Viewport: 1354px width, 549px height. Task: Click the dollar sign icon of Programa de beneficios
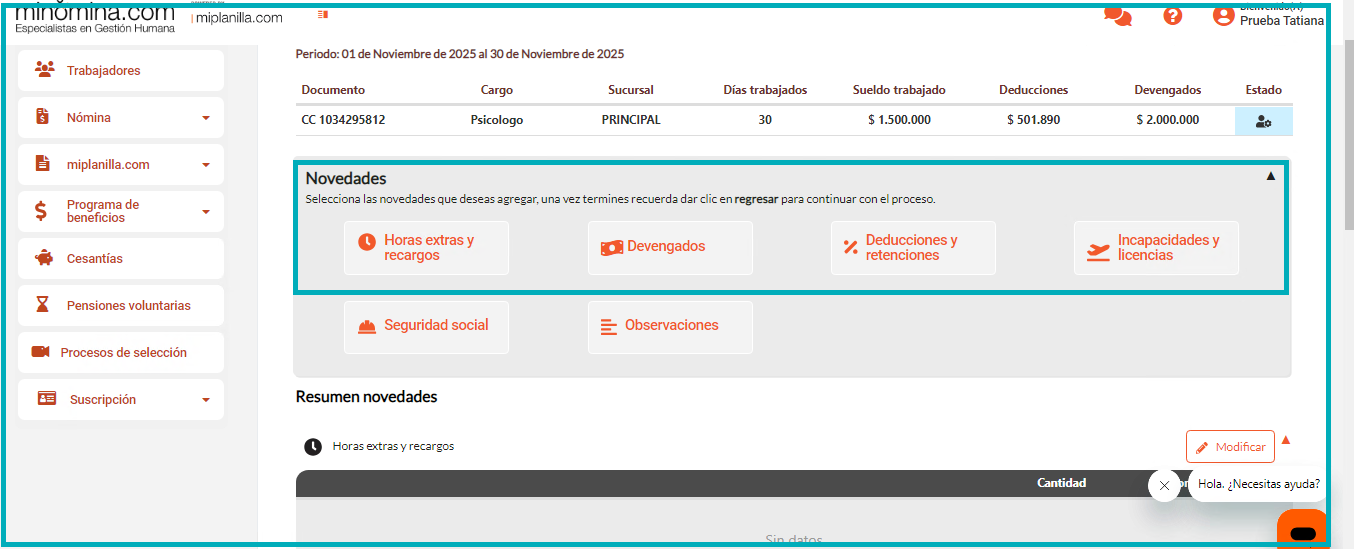click(x=41, y=211)
